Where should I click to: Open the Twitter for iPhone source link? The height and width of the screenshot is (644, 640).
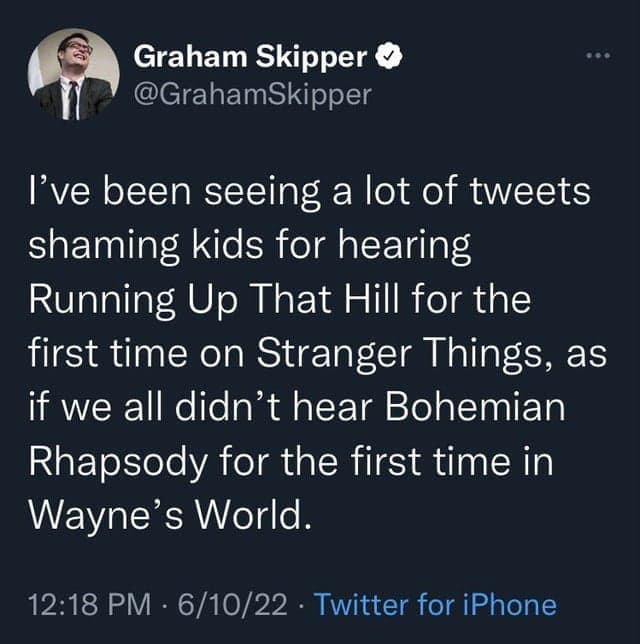(x=436, y=605)
